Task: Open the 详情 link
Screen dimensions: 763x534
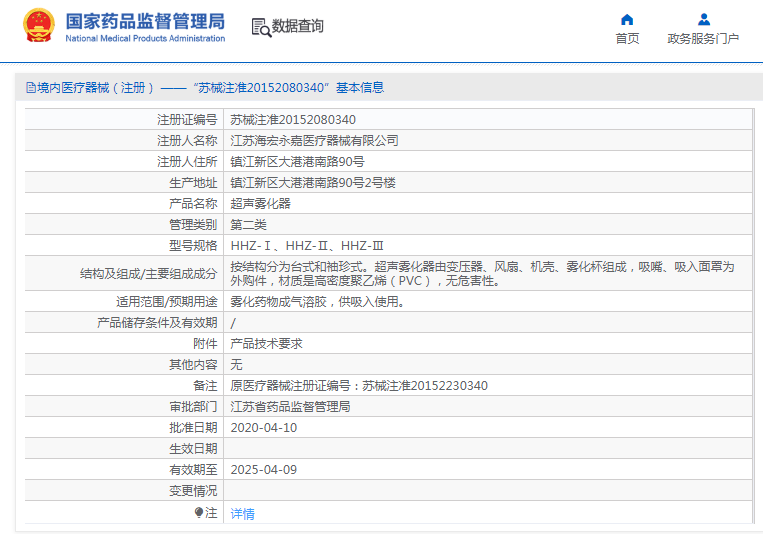Action: coord(242,514)
